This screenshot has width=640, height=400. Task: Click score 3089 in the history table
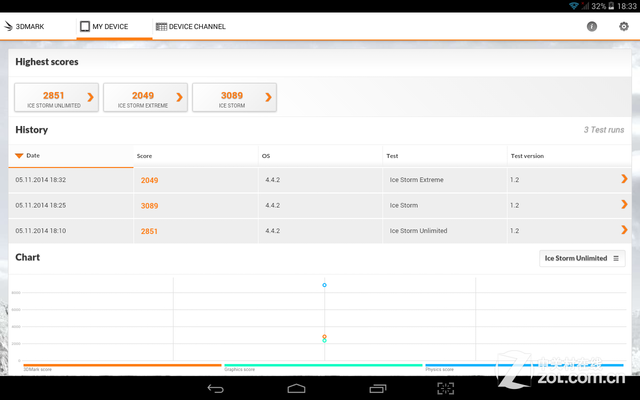(149, 206)
